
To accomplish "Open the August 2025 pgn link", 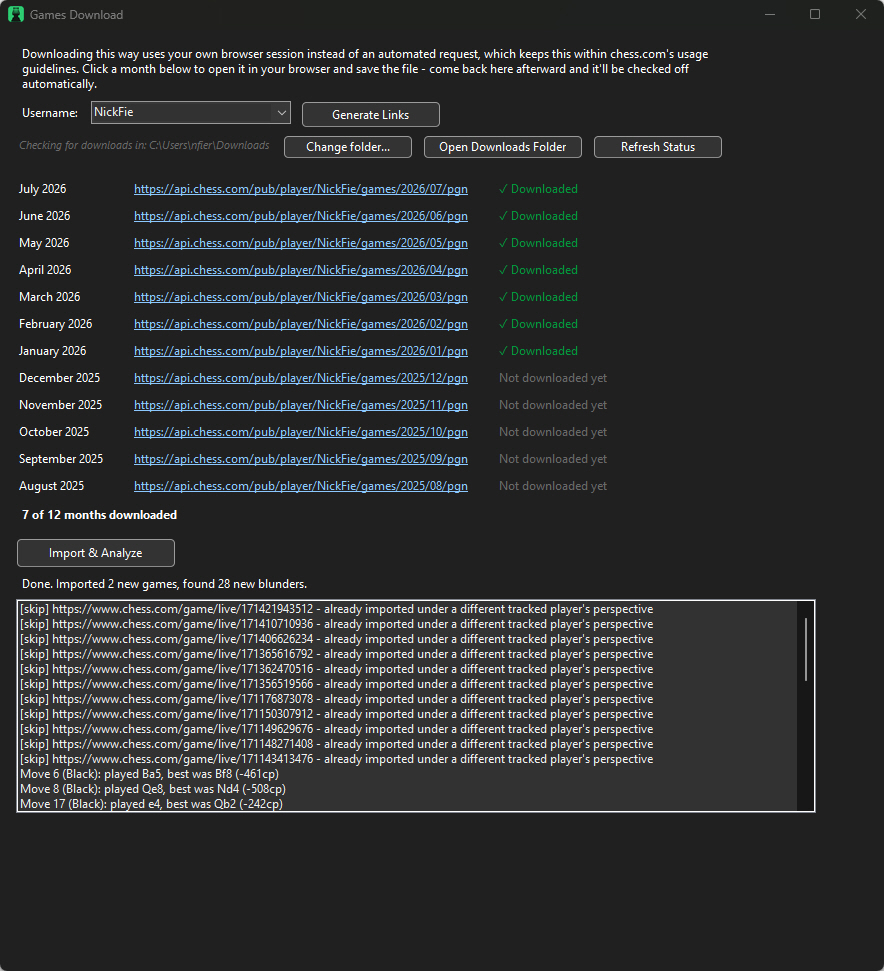I will pyautogui.click(x=301, y=486).
